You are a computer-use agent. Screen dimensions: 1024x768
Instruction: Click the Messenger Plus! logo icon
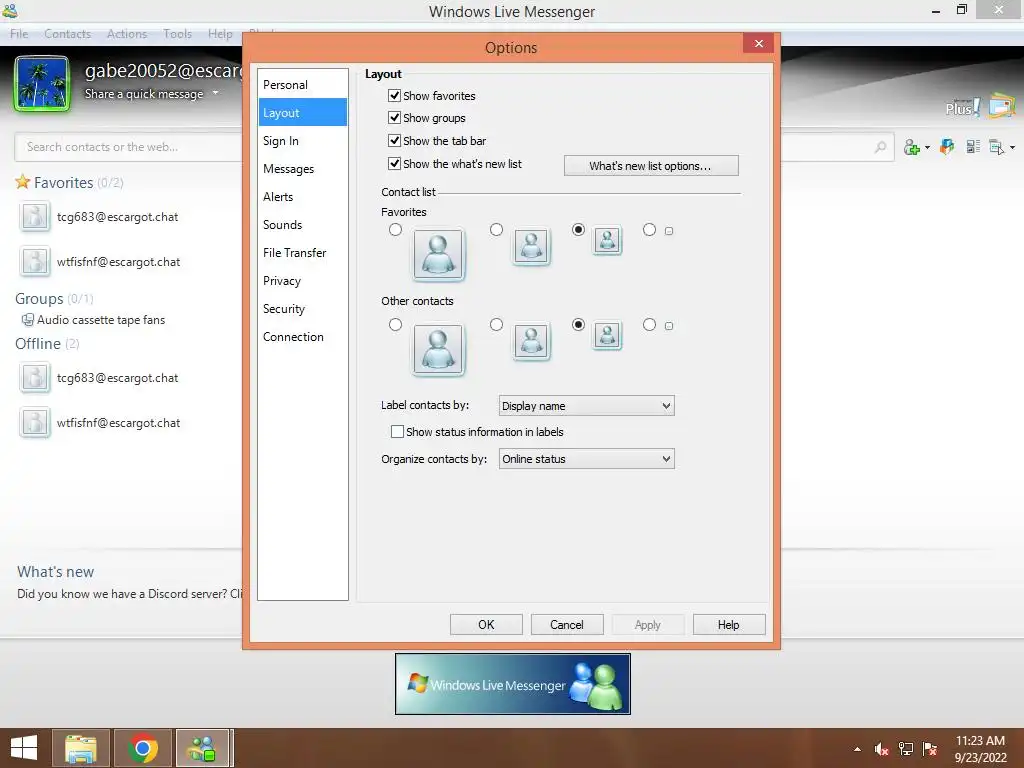(x=963, y=107)
